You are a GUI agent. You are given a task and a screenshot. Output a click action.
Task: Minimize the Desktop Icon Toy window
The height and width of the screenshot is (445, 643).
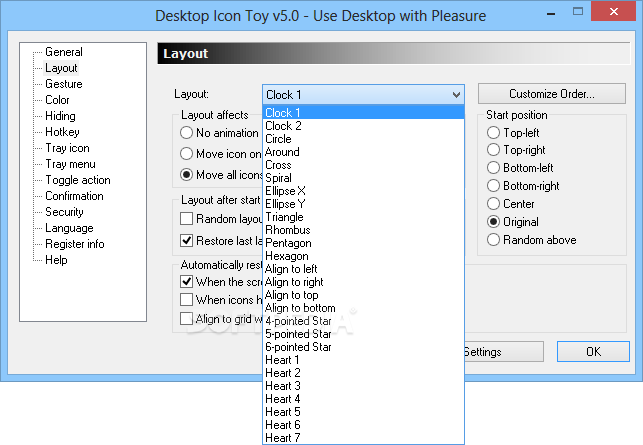[551, 14]
